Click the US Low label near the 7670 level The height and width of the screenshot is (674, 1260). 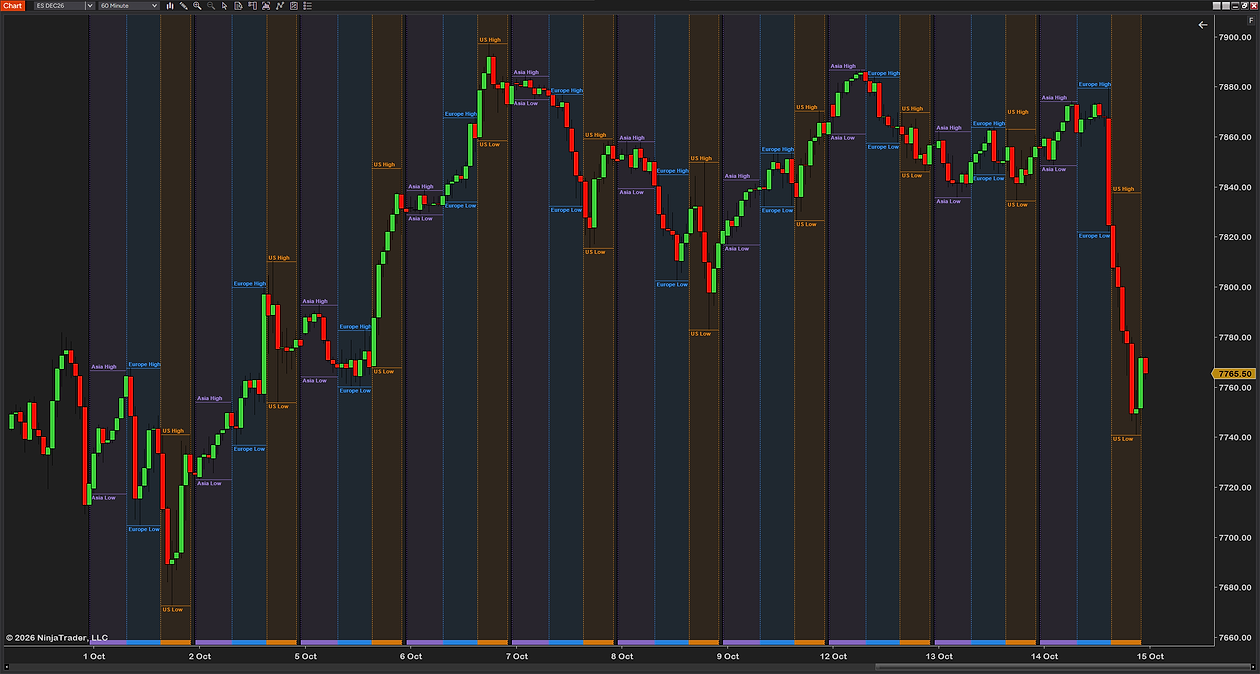172,608
